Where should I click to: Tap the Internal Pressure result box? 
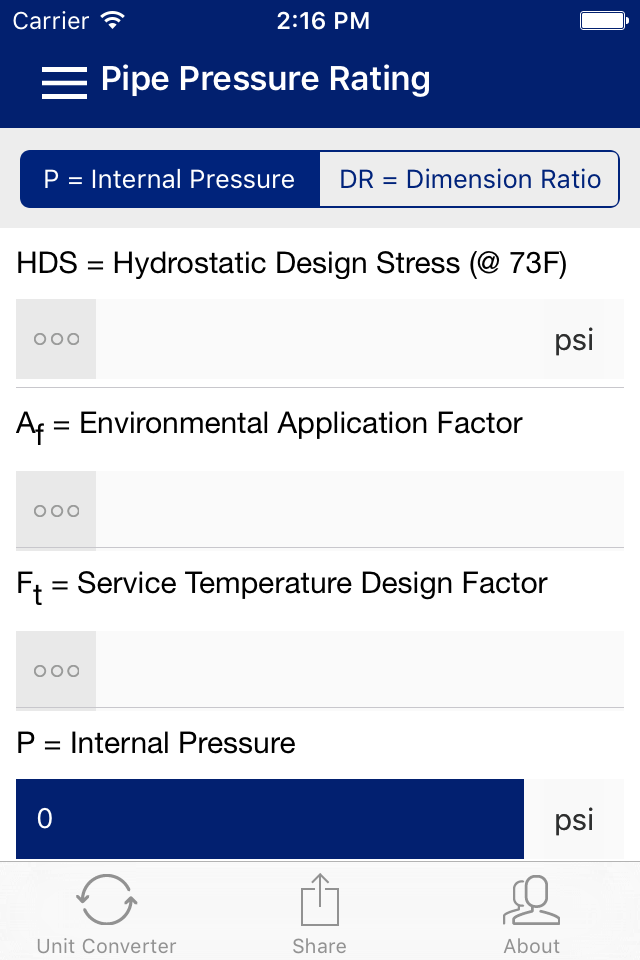tap(269, 819)
